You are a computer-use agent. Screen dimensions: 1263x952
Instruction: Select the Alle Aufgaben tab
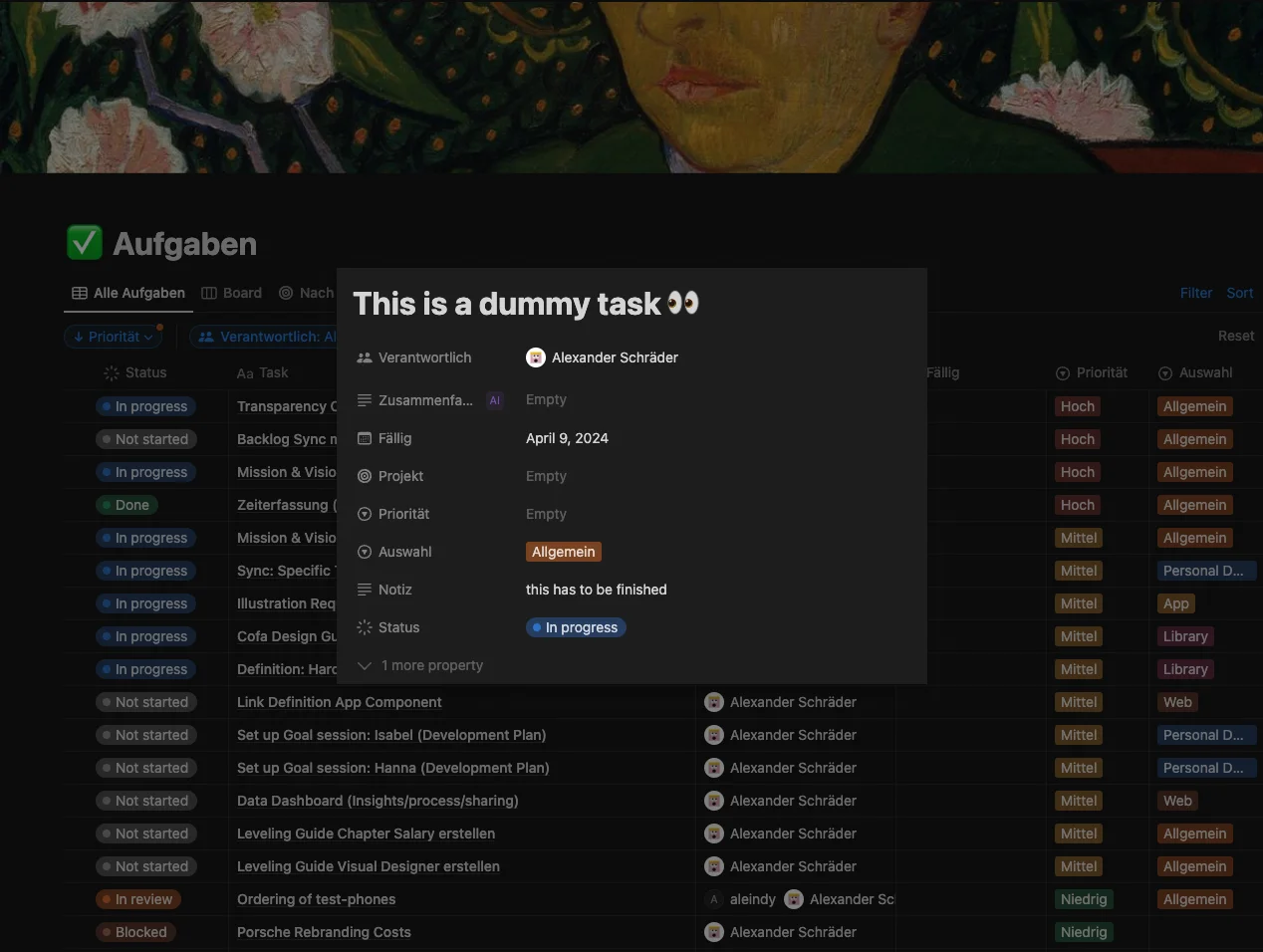pos(128,293)
